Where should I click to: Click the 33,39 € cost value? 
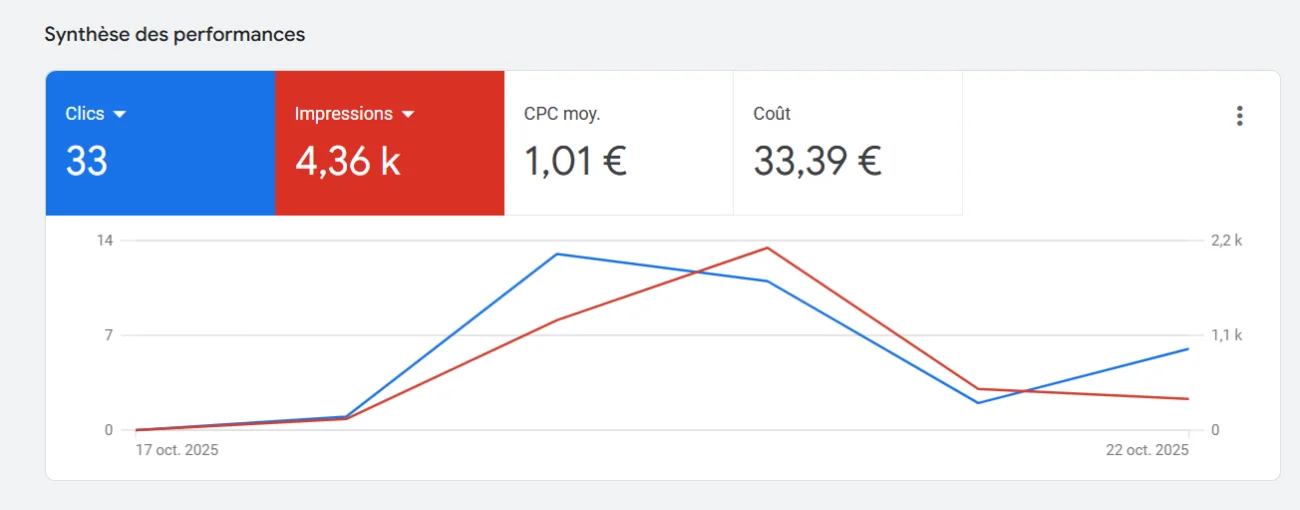click(817, 161)
